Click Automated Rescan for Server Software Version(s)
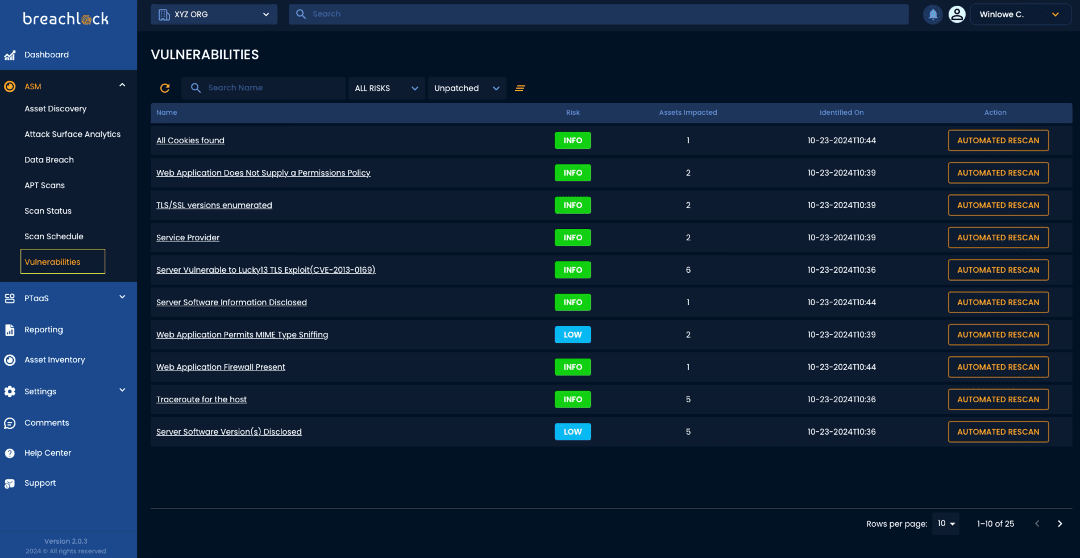 998,432
